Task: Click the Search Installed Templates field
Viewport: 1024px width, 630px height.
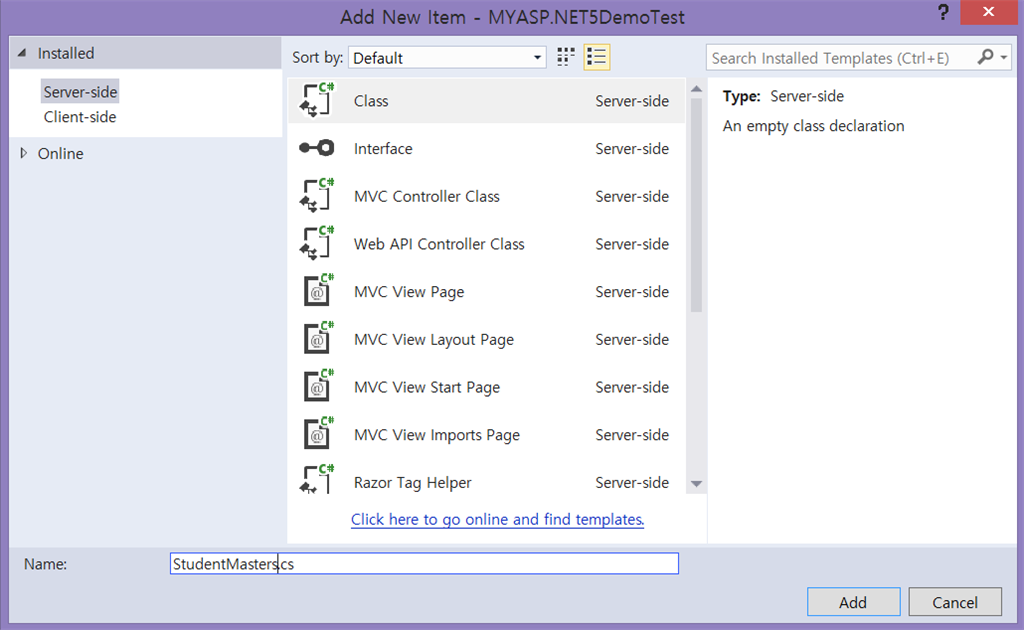Action: (842, 58)
